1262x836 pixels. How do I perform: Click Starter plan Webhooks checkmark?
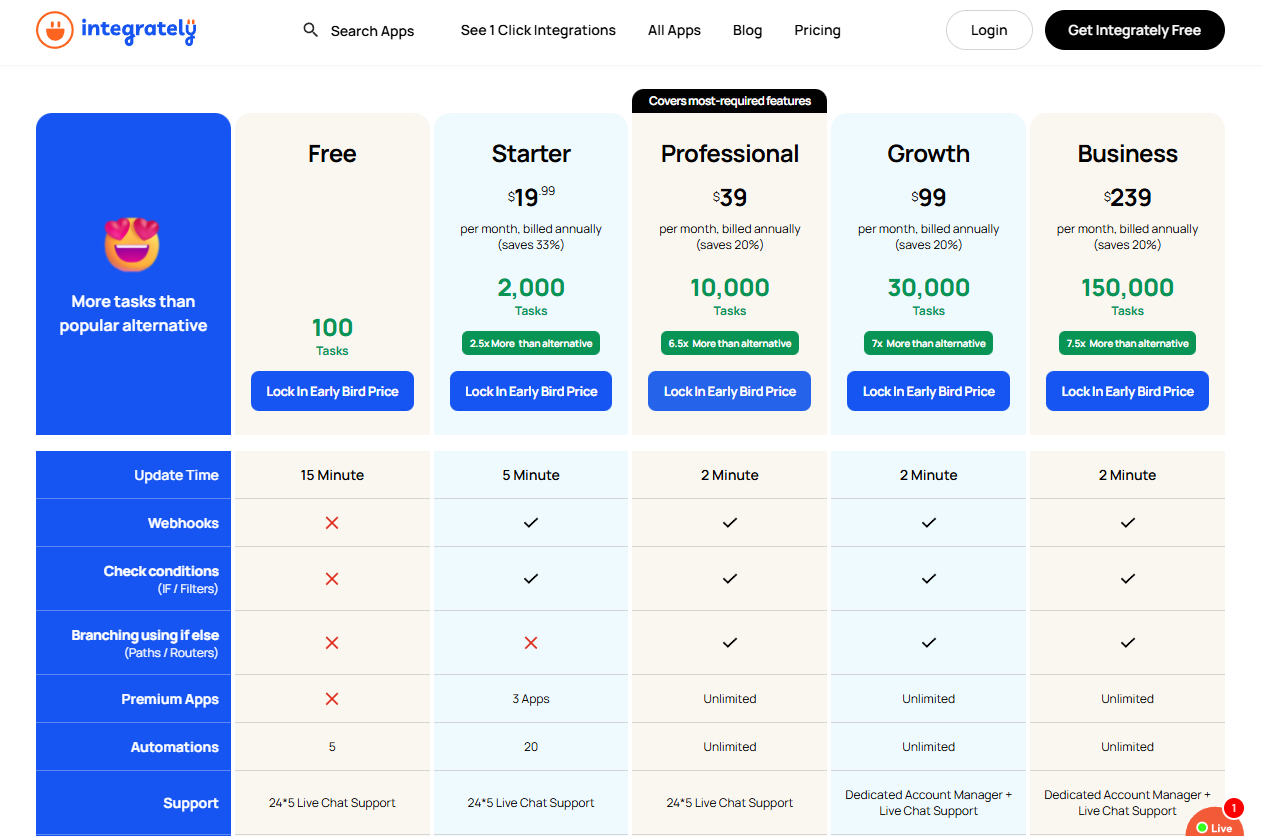pos(531,523)
